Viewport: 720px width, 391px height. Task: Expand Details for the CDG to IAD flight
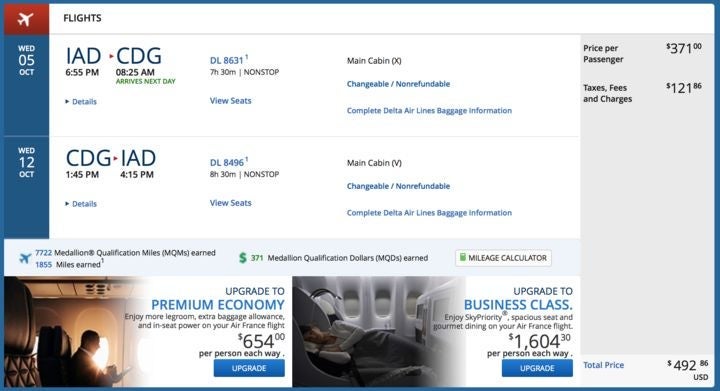coord(81,204)
